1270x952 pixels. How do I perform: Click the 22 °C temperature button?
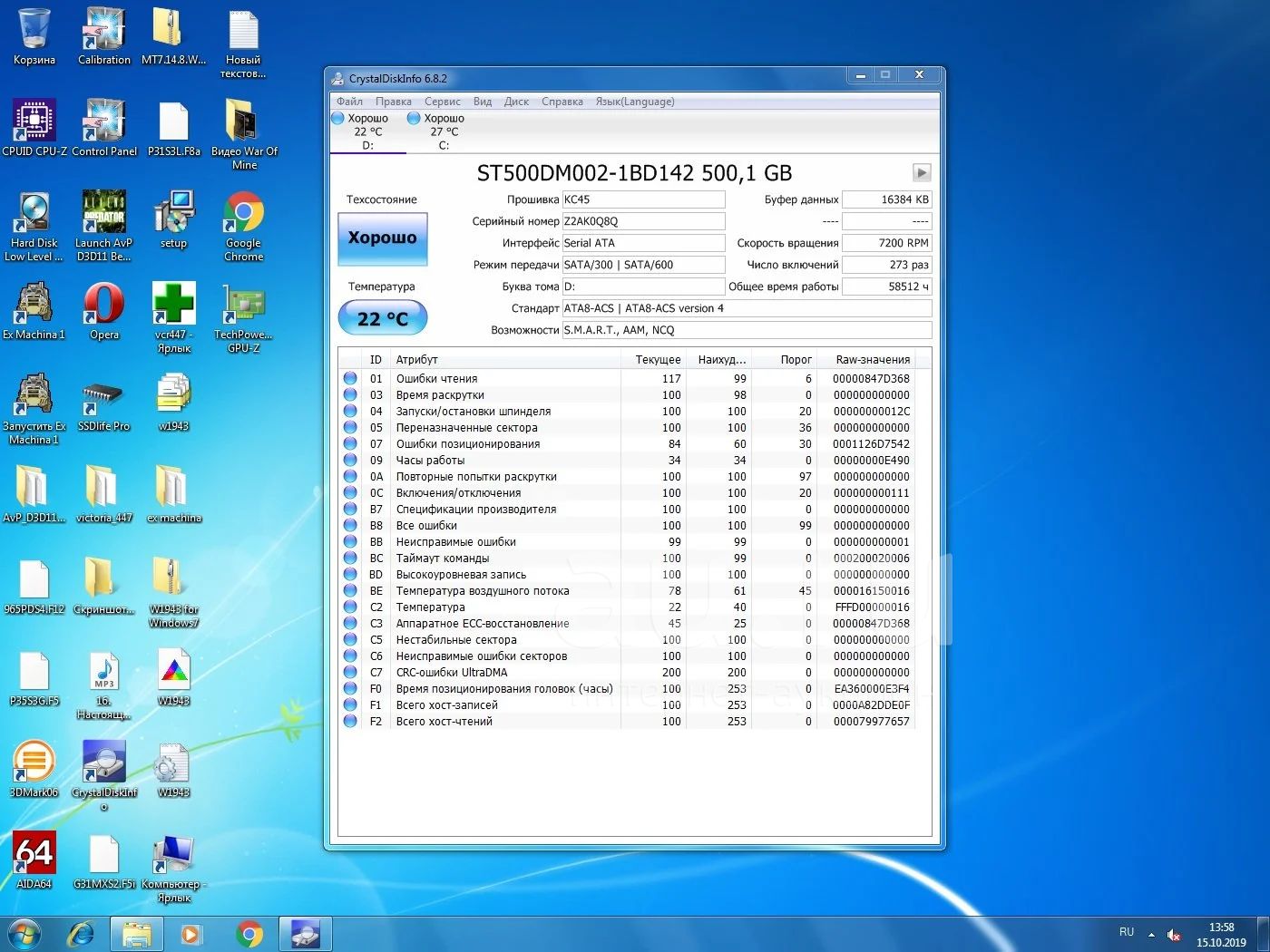pos(382,318)
